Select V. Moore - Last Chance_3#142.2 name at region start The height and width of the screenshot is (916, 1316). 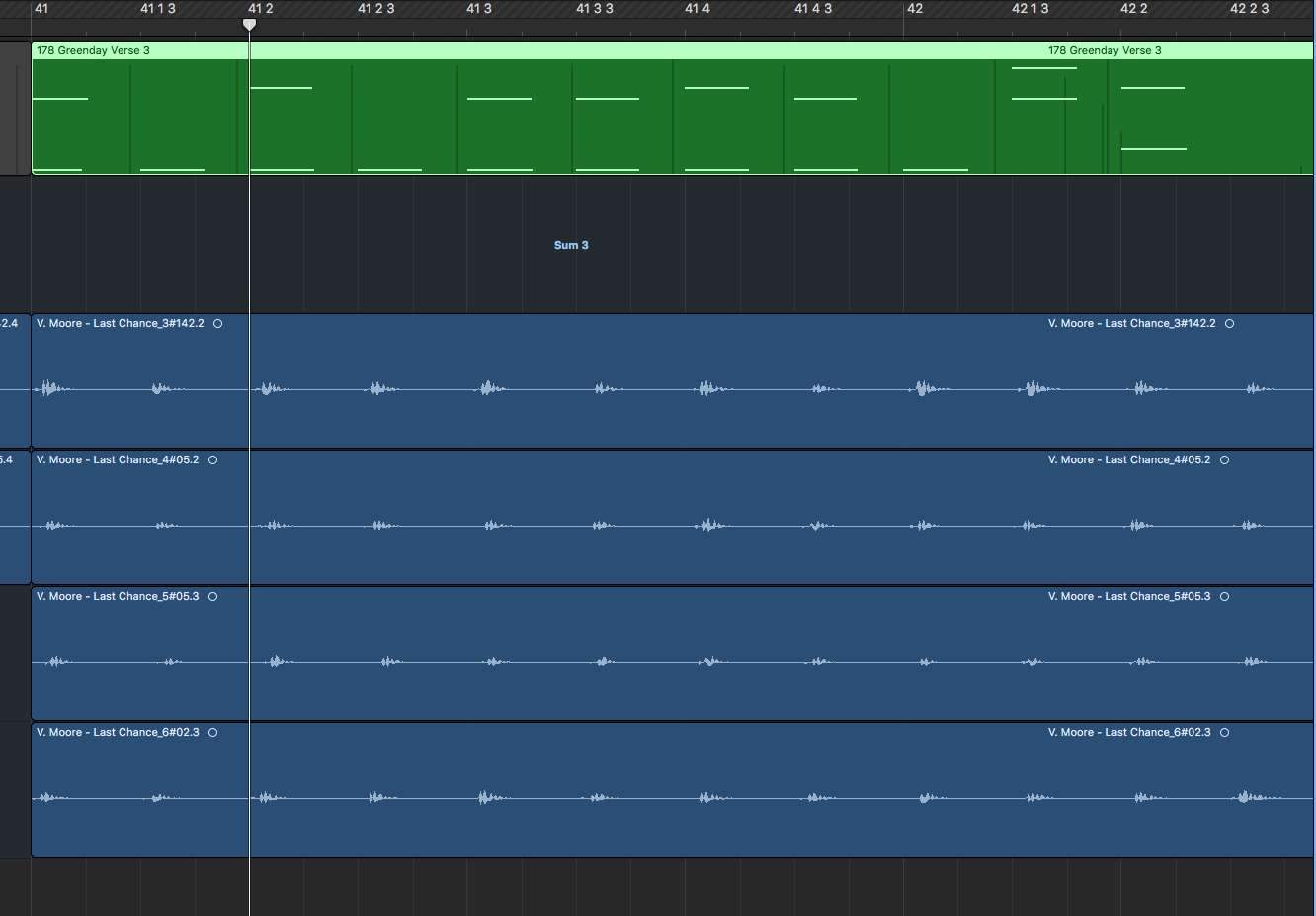121,323
